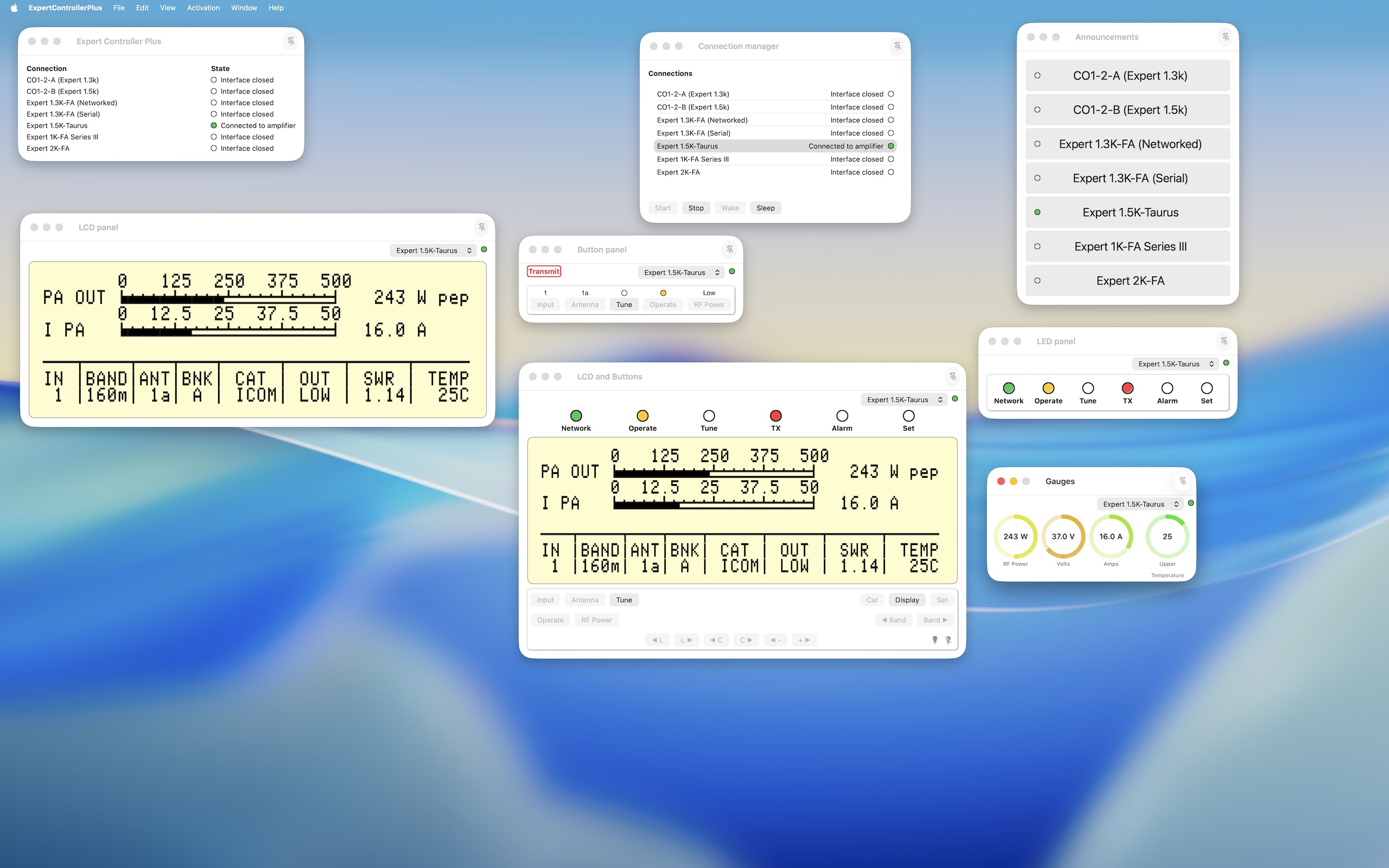The image size is (1389, 868).
Task: Open amplifier dropdown in LCD and Buttons window
Action: (904, 400)
